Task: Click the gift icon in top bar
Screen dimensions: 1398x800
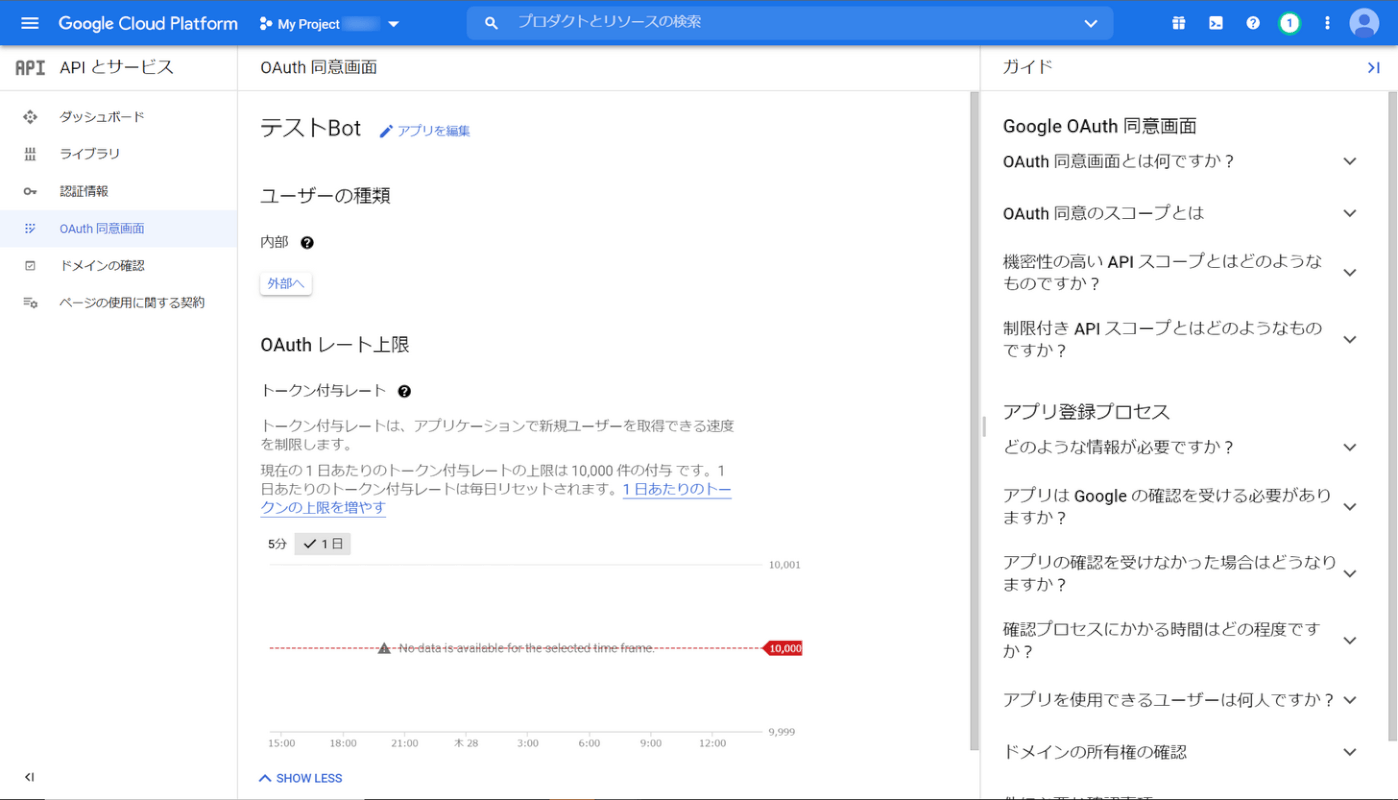Action: click(1179, 23)
